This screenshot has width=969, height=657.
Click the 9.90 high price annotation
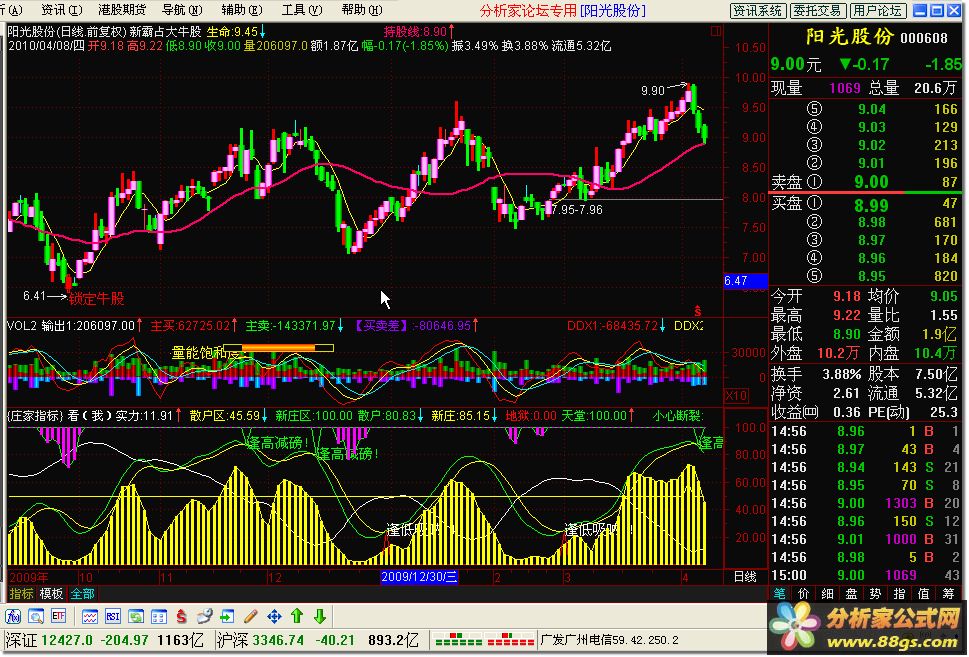pos(653,91)
